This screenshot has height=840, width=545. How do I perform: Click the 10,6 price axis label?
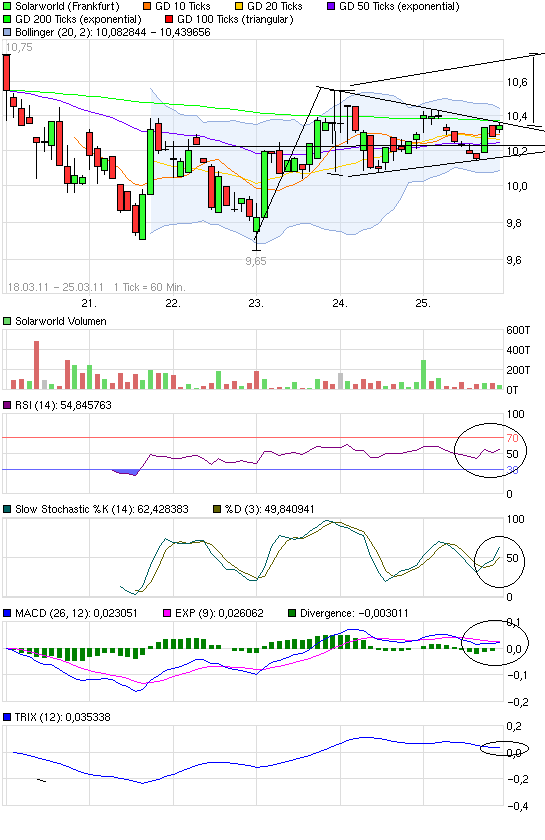(x=517, y=82)
